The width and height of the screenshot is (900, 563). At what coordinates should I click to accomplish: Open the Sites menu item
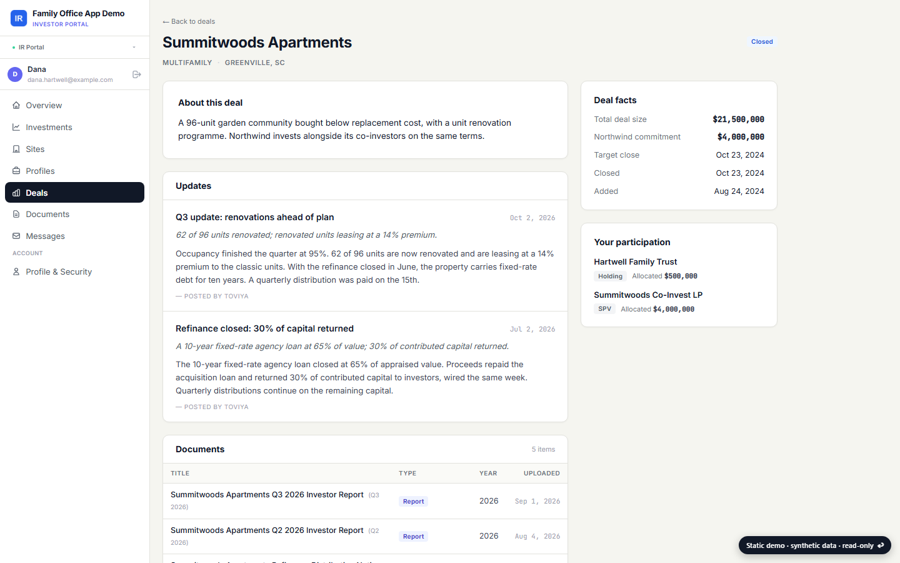pyautogui.click(x=75, y=149)
